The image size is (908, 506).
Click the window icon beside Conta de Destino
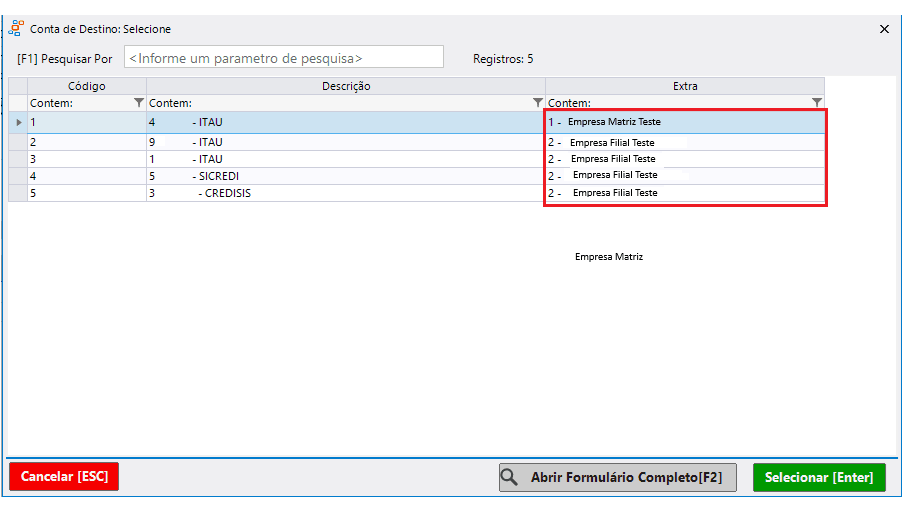click(16, 28)
